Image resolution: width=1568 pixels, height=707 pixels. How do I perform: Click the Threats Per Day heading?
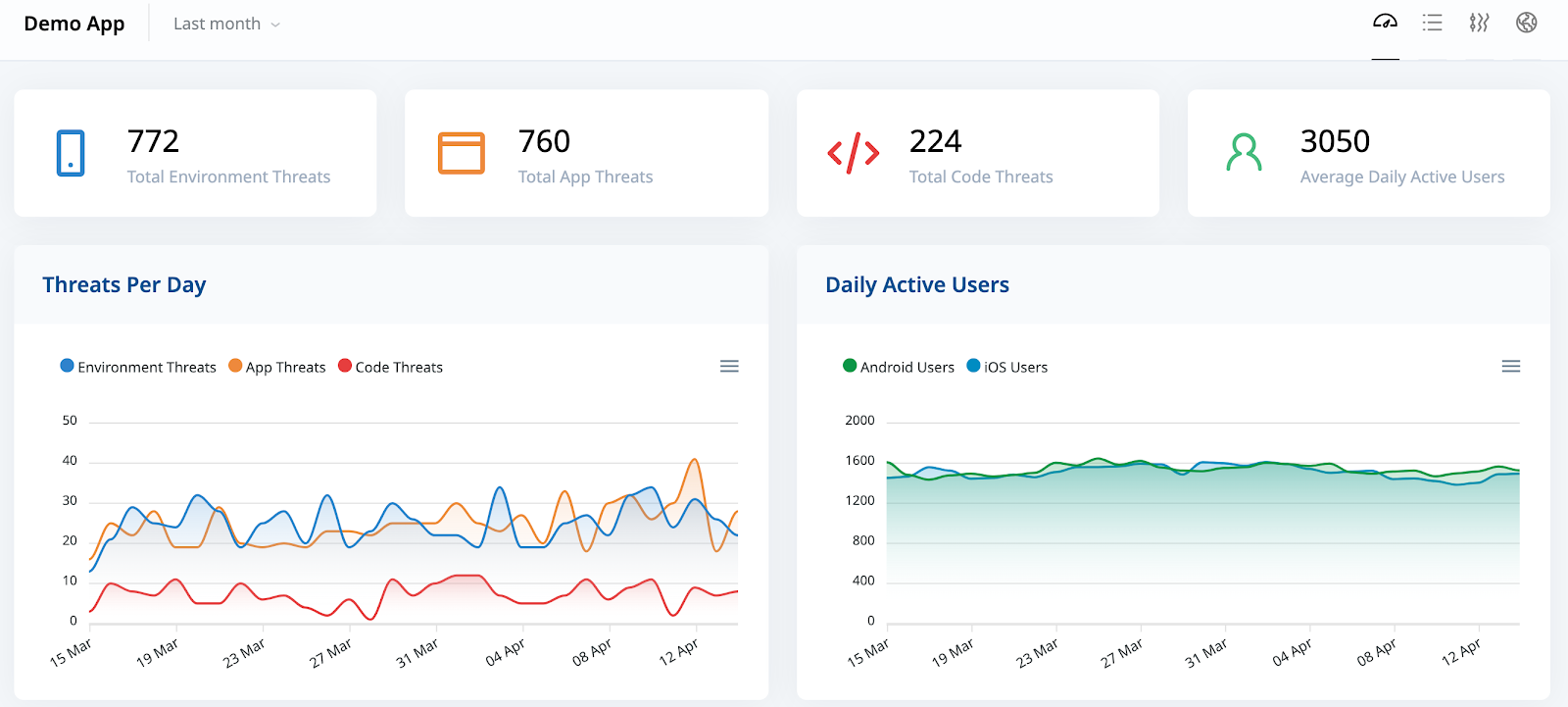124,284
